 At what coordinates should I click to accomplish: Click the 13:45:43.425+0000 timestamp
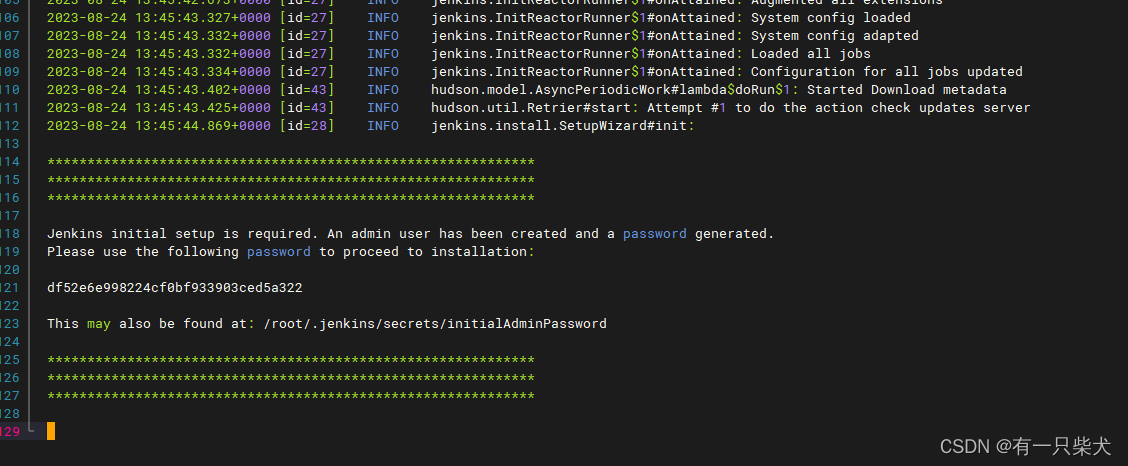tap(203, 108)
